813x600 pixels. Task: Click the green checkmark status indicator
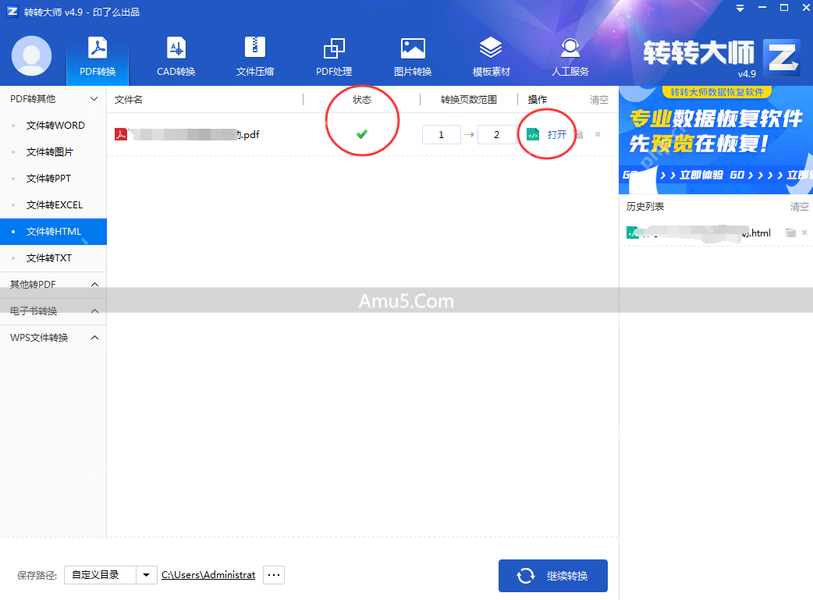pos(362,133)
